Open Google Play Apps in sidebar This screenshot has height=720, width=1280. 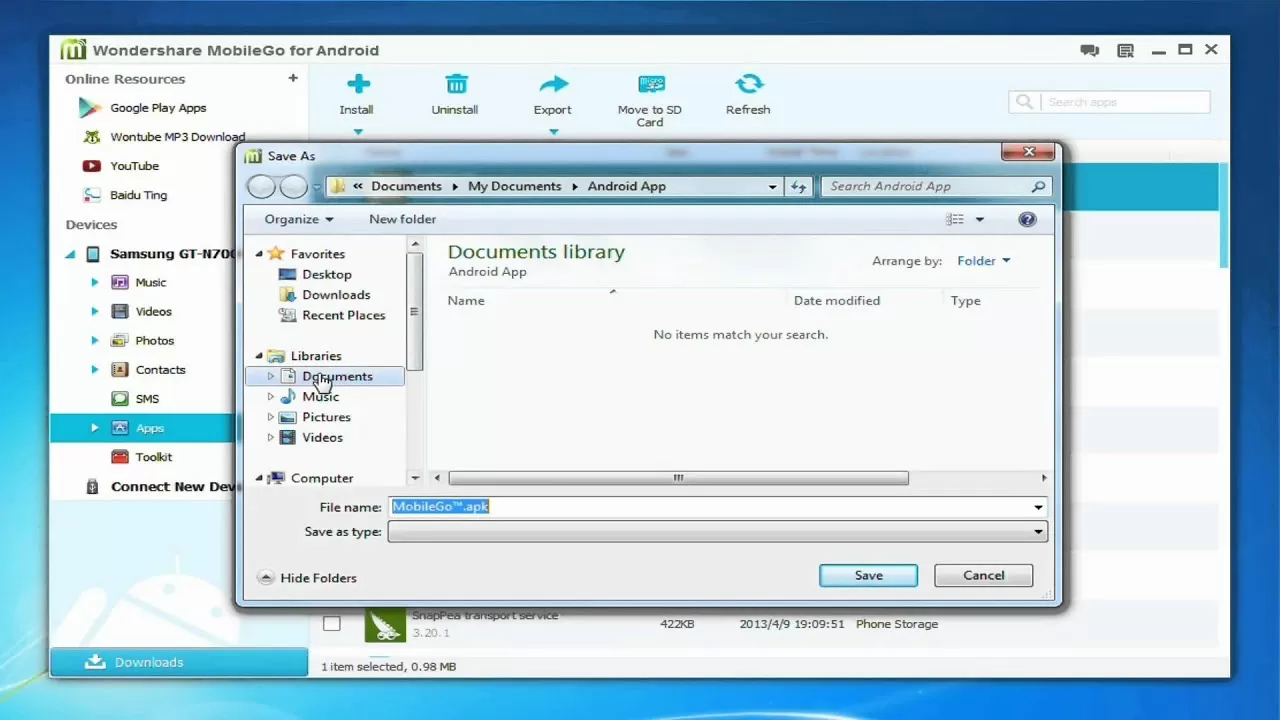158,108
